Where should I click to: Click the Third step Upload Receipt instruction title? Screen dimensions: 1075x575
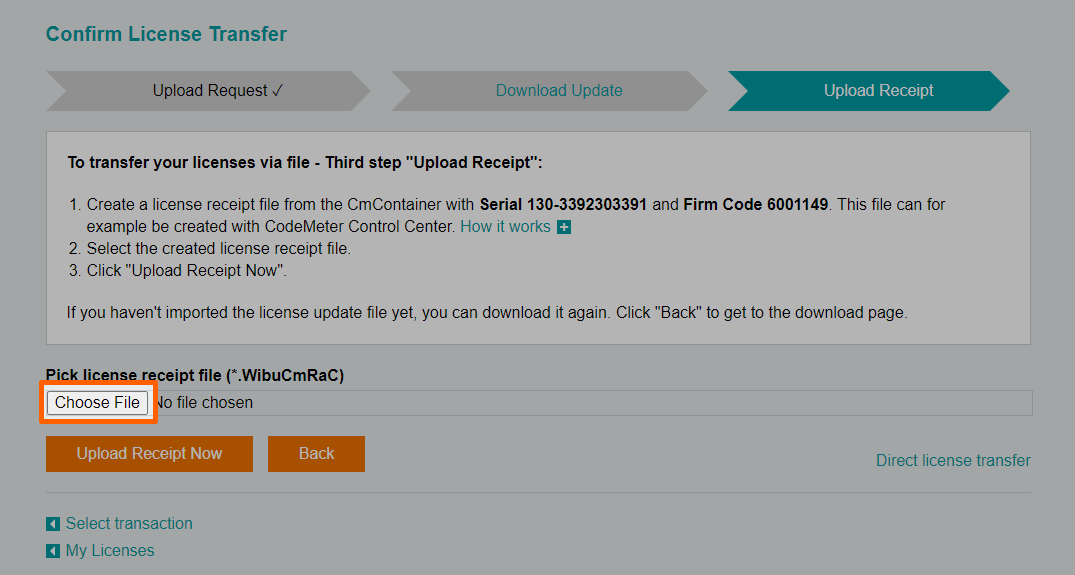(x=304, y=162)
